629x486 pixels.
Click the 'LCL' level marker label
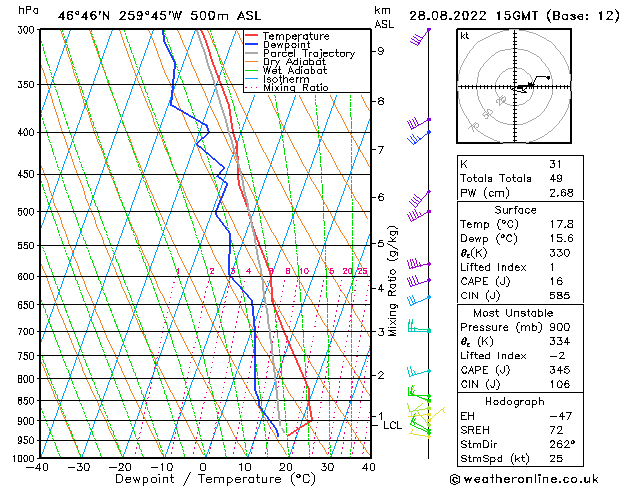[x=392, y=425]
